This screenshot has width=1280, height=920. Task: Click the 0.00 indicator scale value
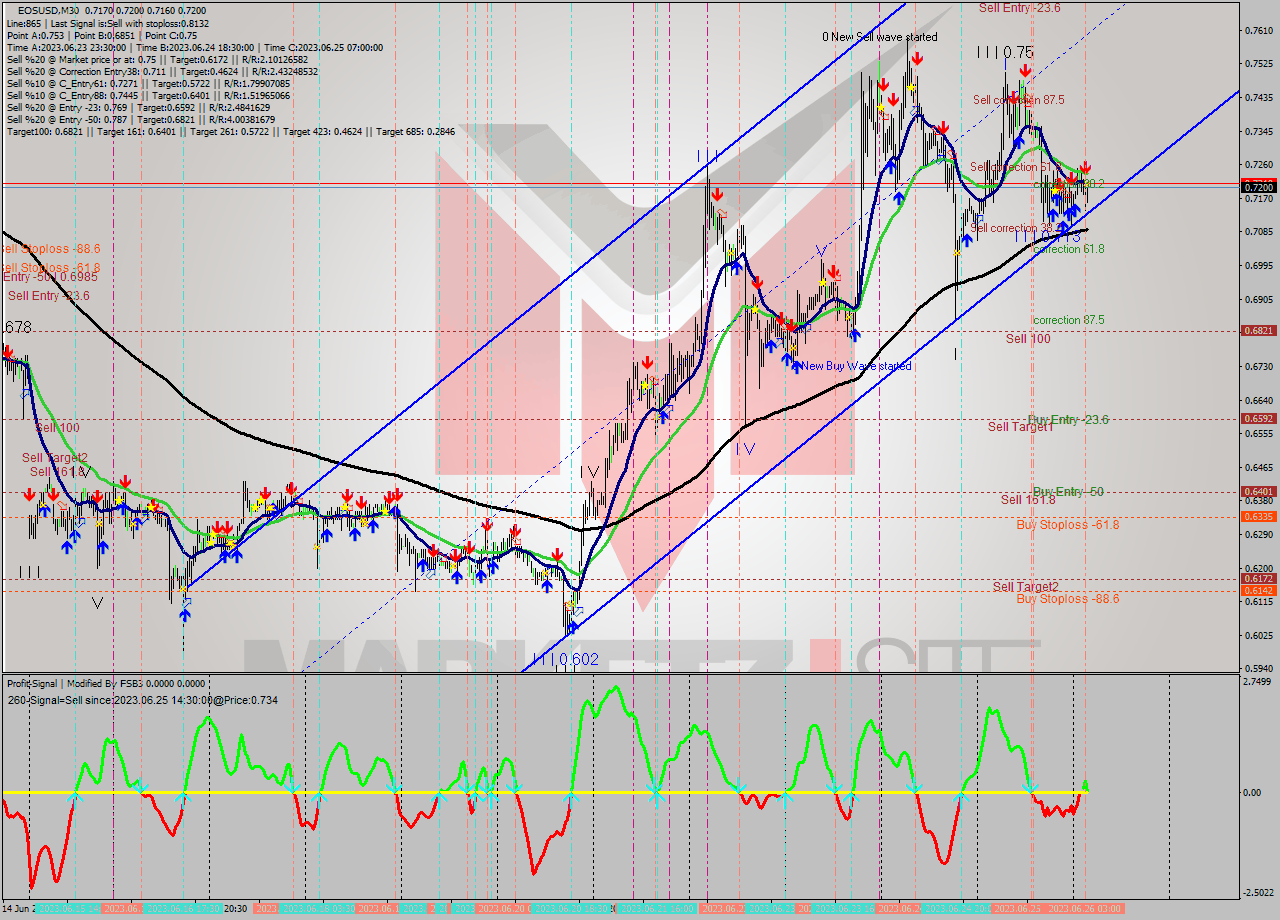point(1252,792)
